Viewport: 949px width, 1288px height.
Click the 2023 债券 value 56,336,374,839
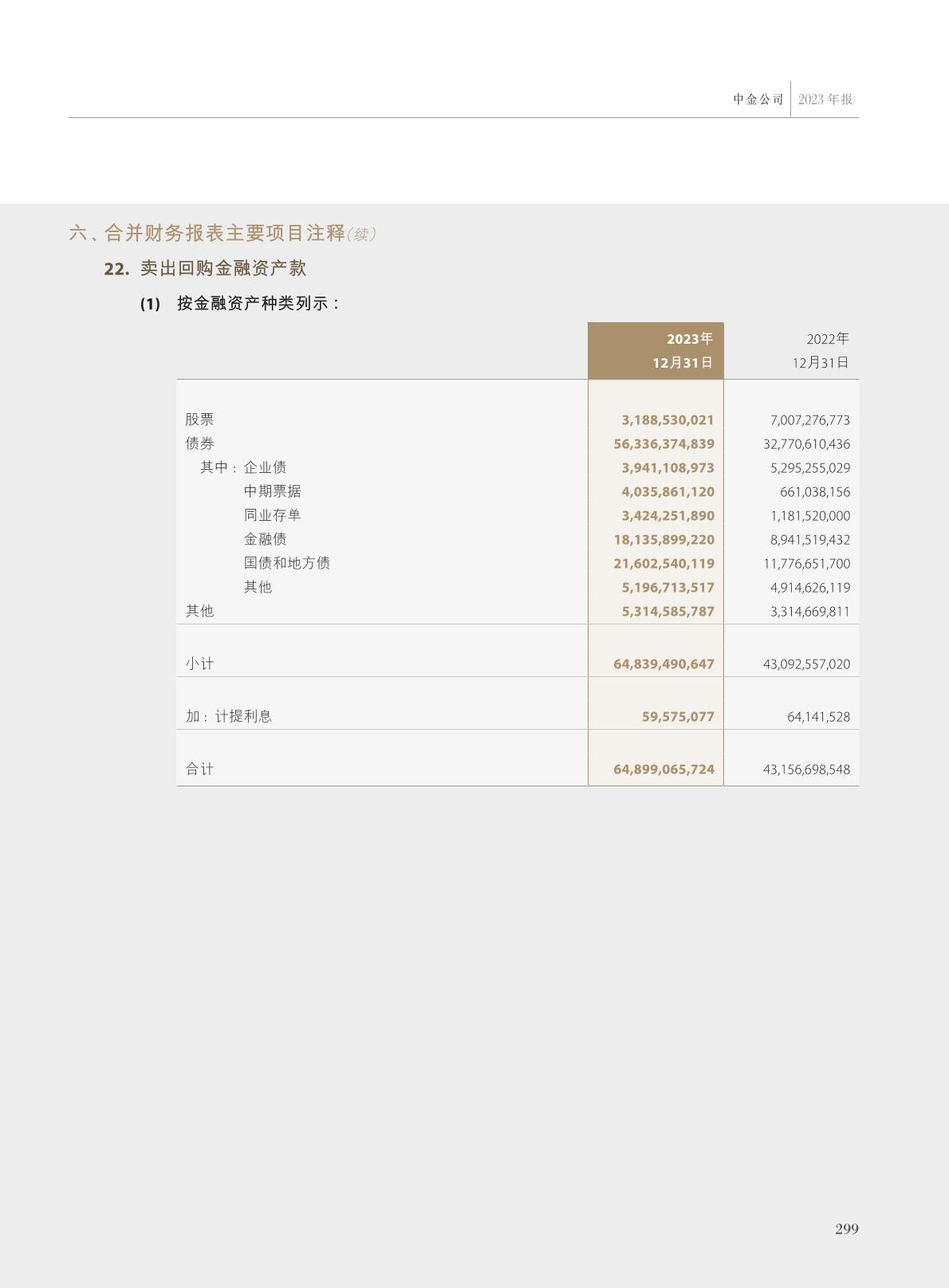pos(664,444)
